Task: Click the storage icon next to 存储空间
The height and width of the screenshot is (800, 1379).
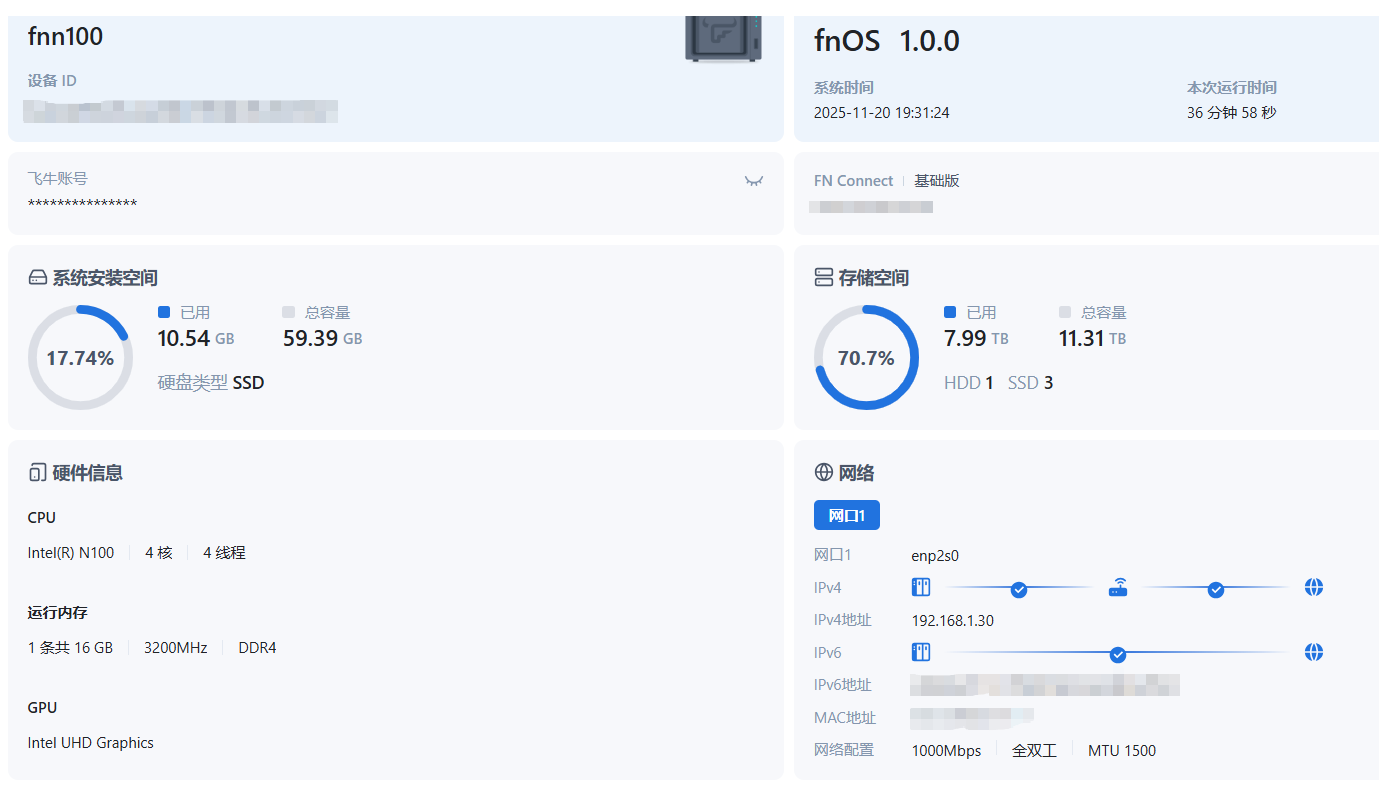Action: (x=824, y=277)
